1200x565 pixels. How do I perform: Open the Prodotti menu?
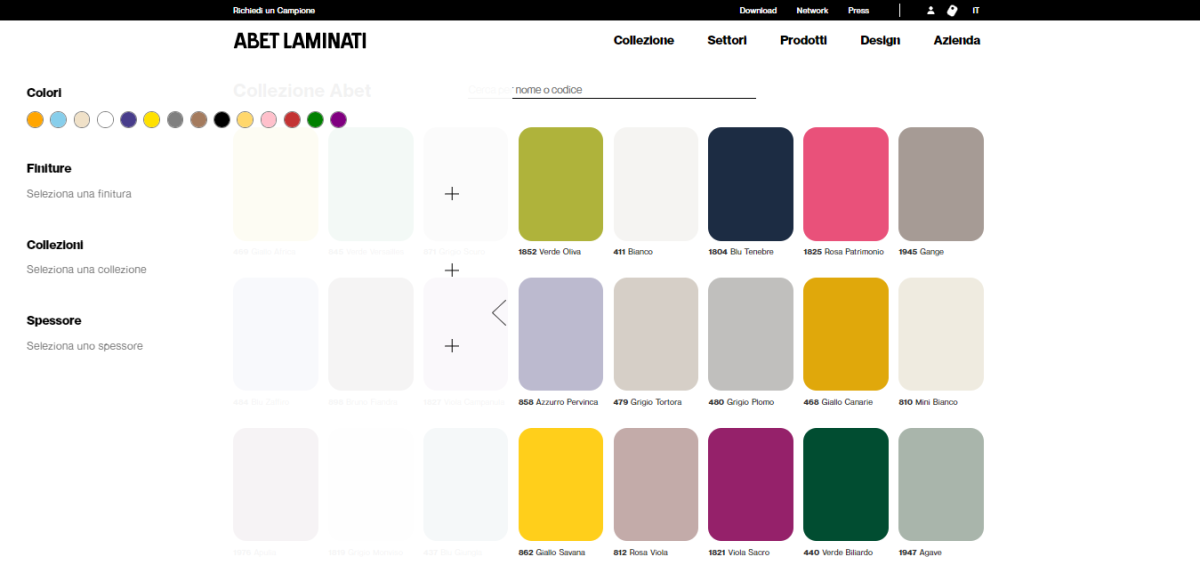[x=803, y=41]
